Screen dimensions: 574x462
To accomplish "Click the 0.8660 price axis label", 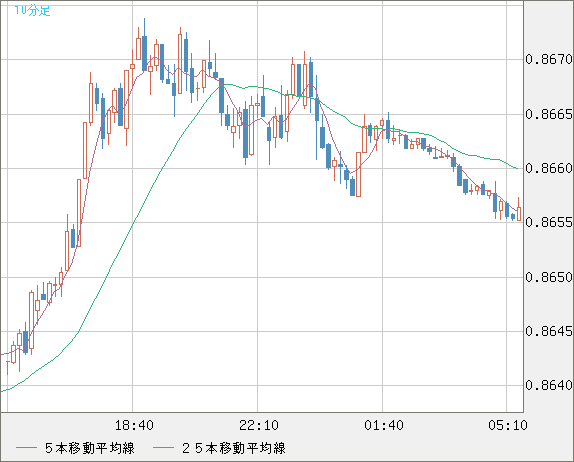I will pyautogui.click(x=549, y=168).
